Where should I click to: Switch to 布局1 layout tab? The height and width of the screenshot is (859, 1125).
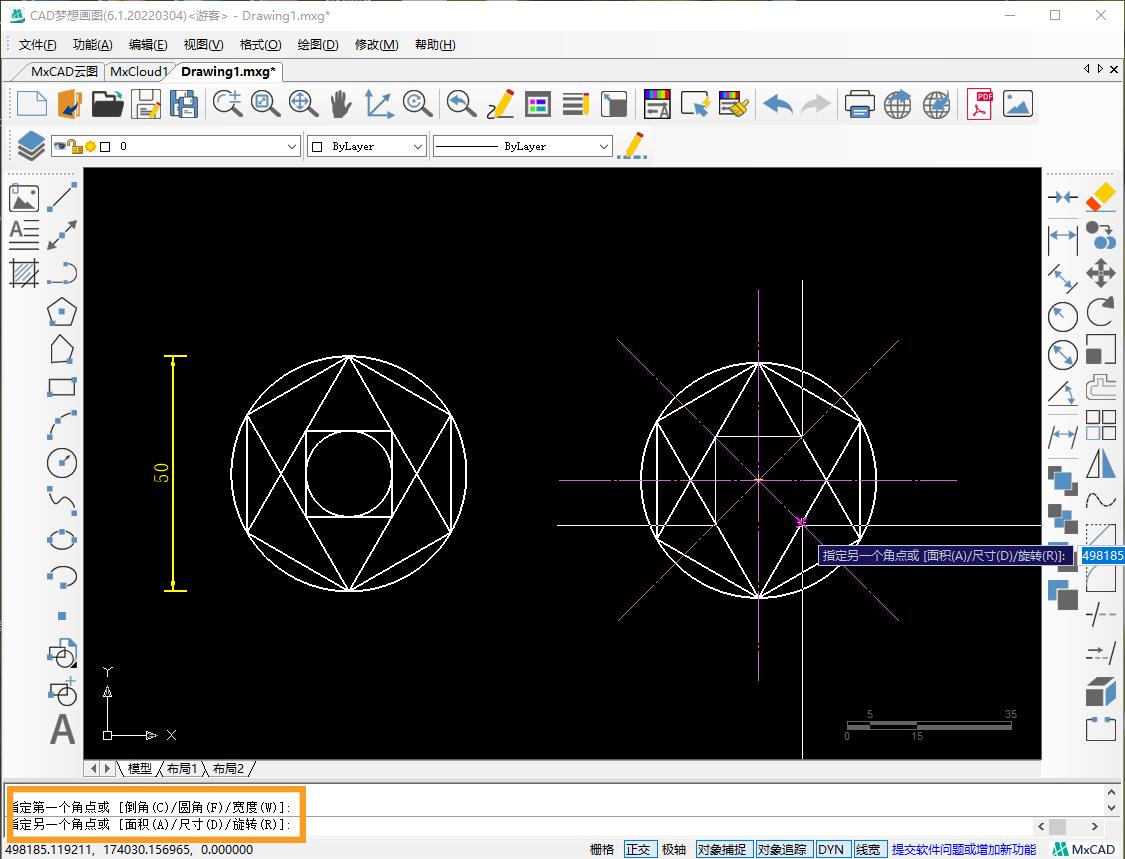pyautogui.click(x=182, y=768)
